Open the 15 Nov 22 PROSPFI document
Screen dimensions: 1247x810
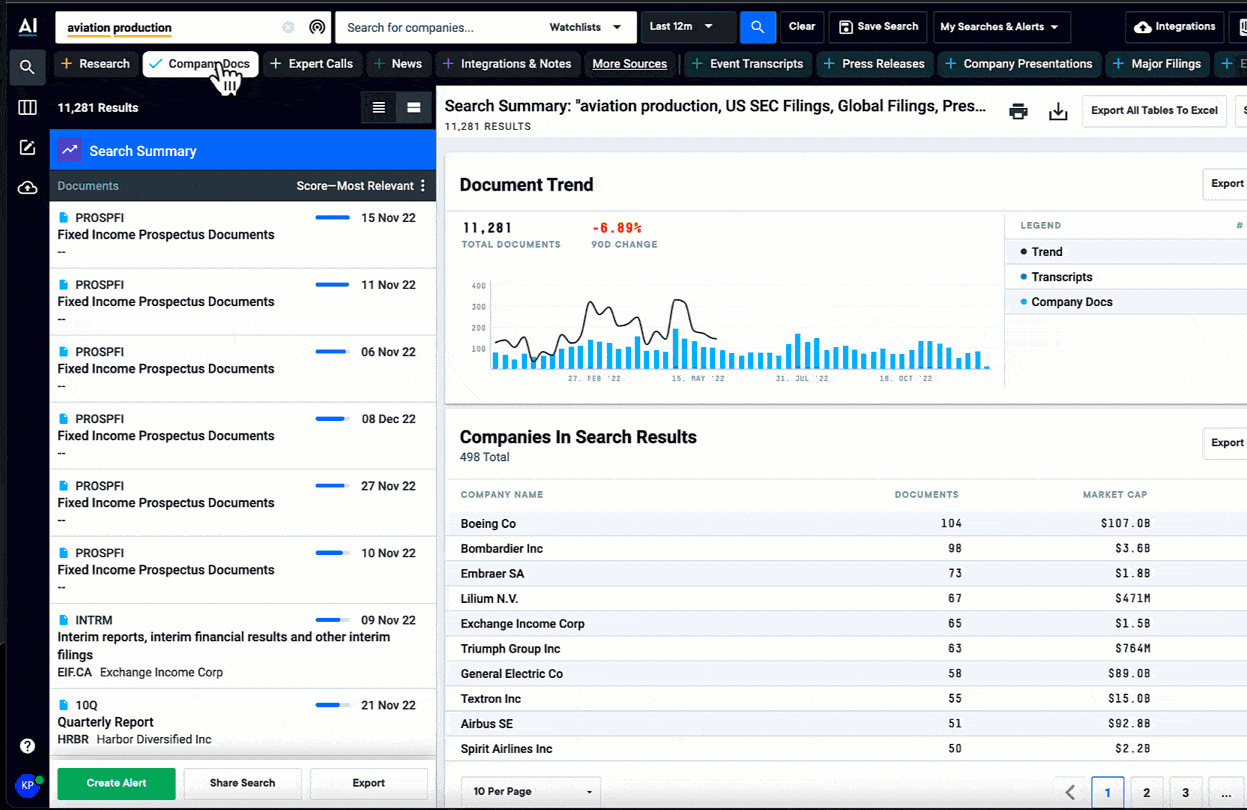pyautogui.click(x=243, y=235)
